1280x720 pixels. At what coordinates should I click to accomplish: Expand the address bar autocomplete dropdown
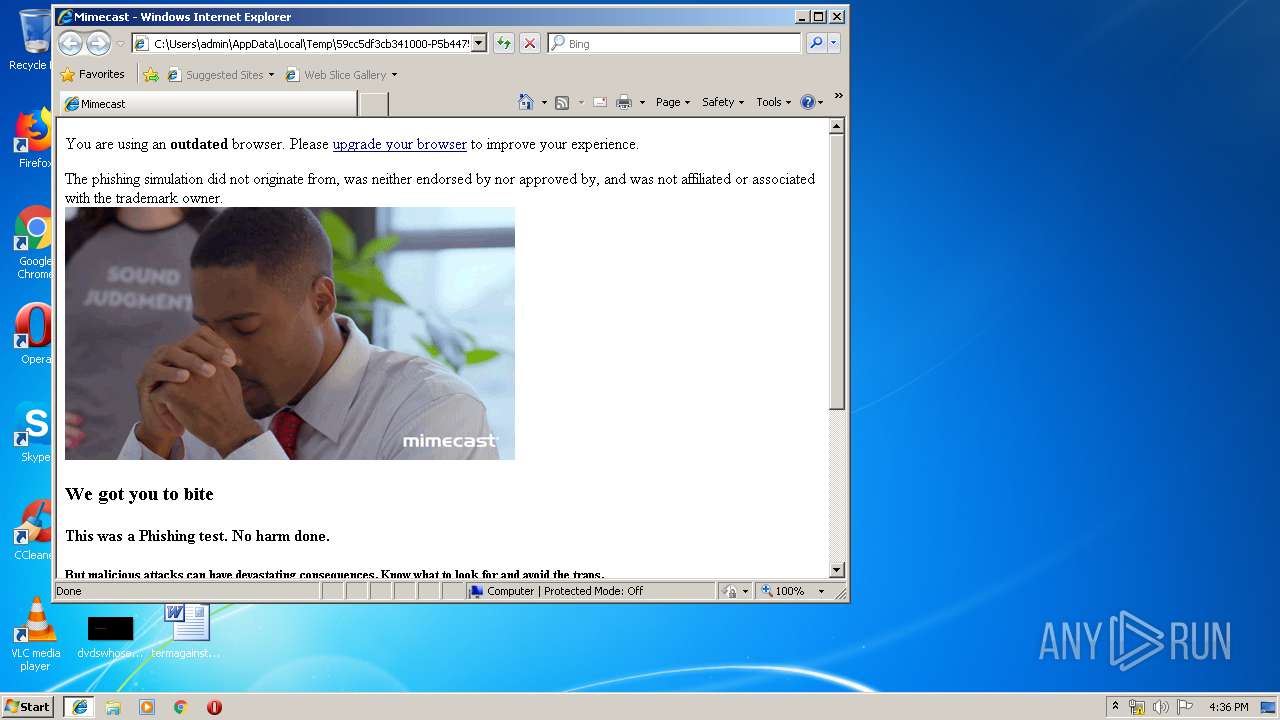[x=479, y=43]
